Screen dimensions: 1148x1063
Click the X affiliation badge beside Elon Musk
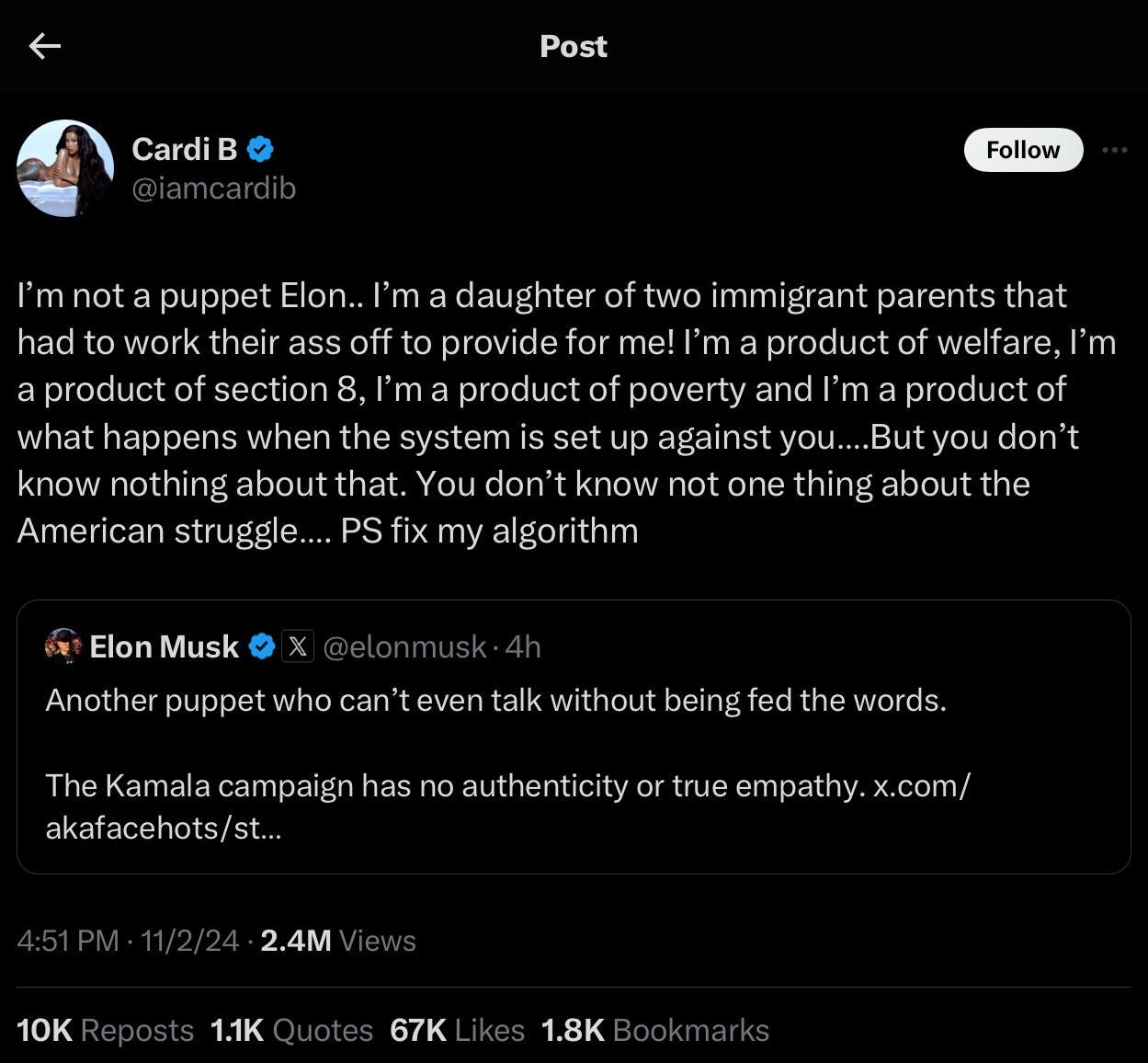[x=297, y=646]
